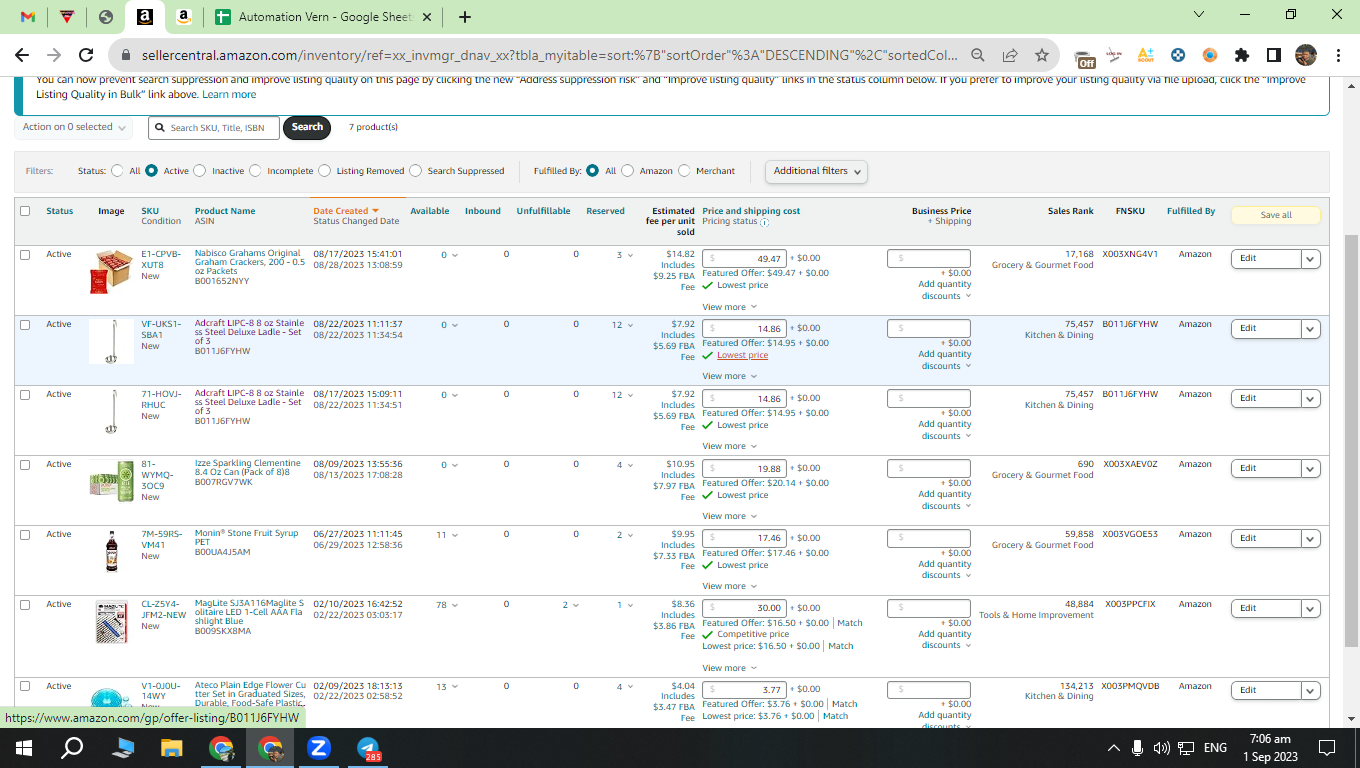Bookmark this page with the star icon

coord(1042,55)
